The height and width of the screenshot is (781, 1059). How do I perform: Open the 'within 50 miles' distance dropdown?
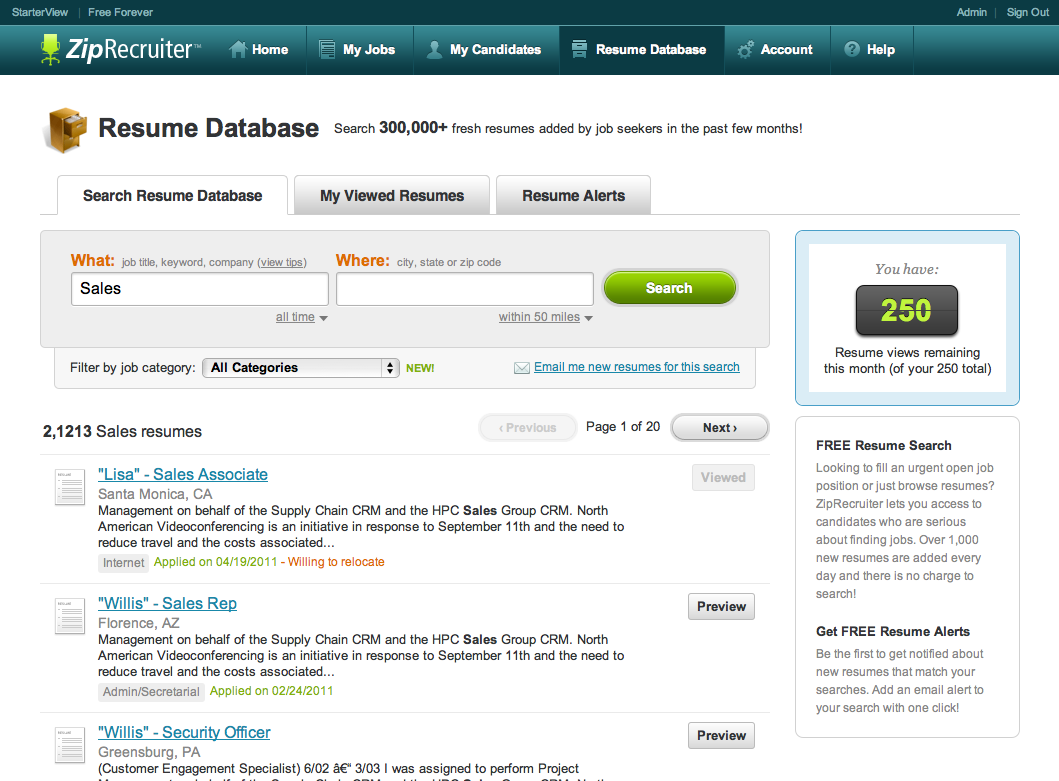tap(540, 317)
